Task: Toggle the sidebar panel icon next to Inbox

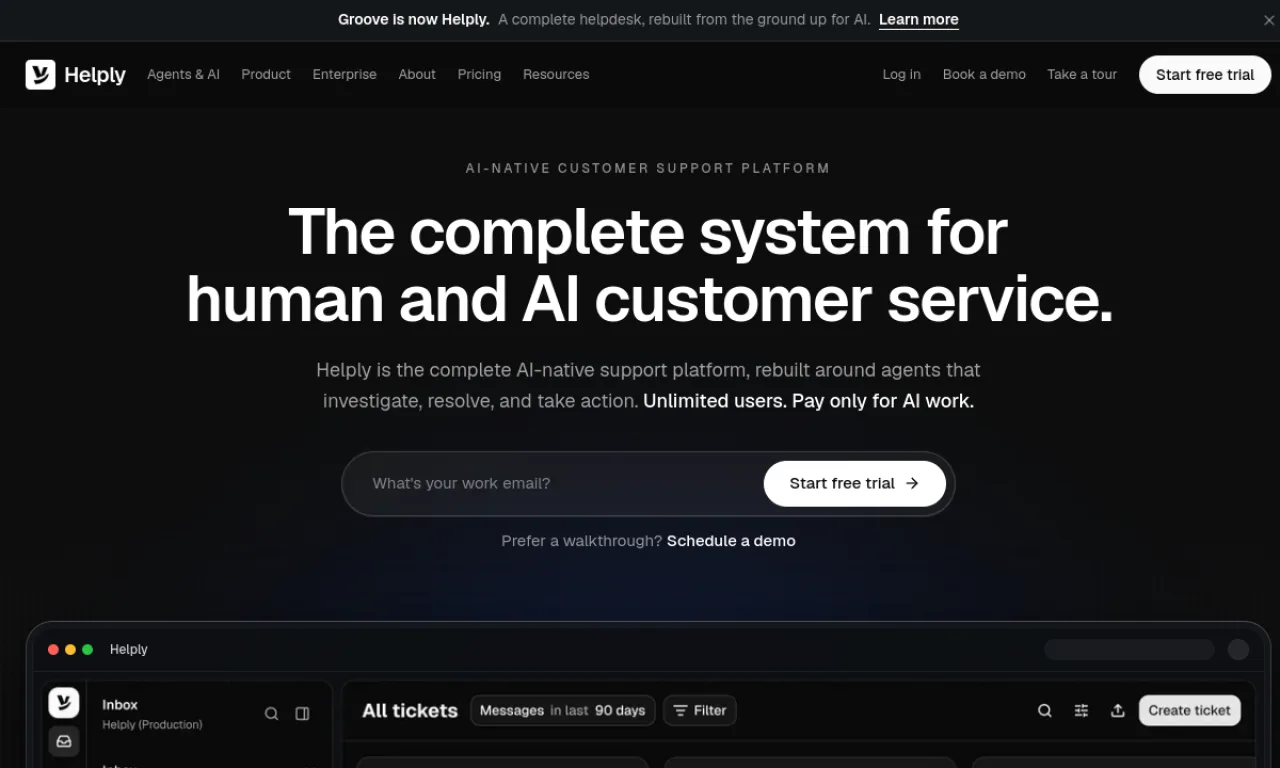Action: tap(302, 714)
